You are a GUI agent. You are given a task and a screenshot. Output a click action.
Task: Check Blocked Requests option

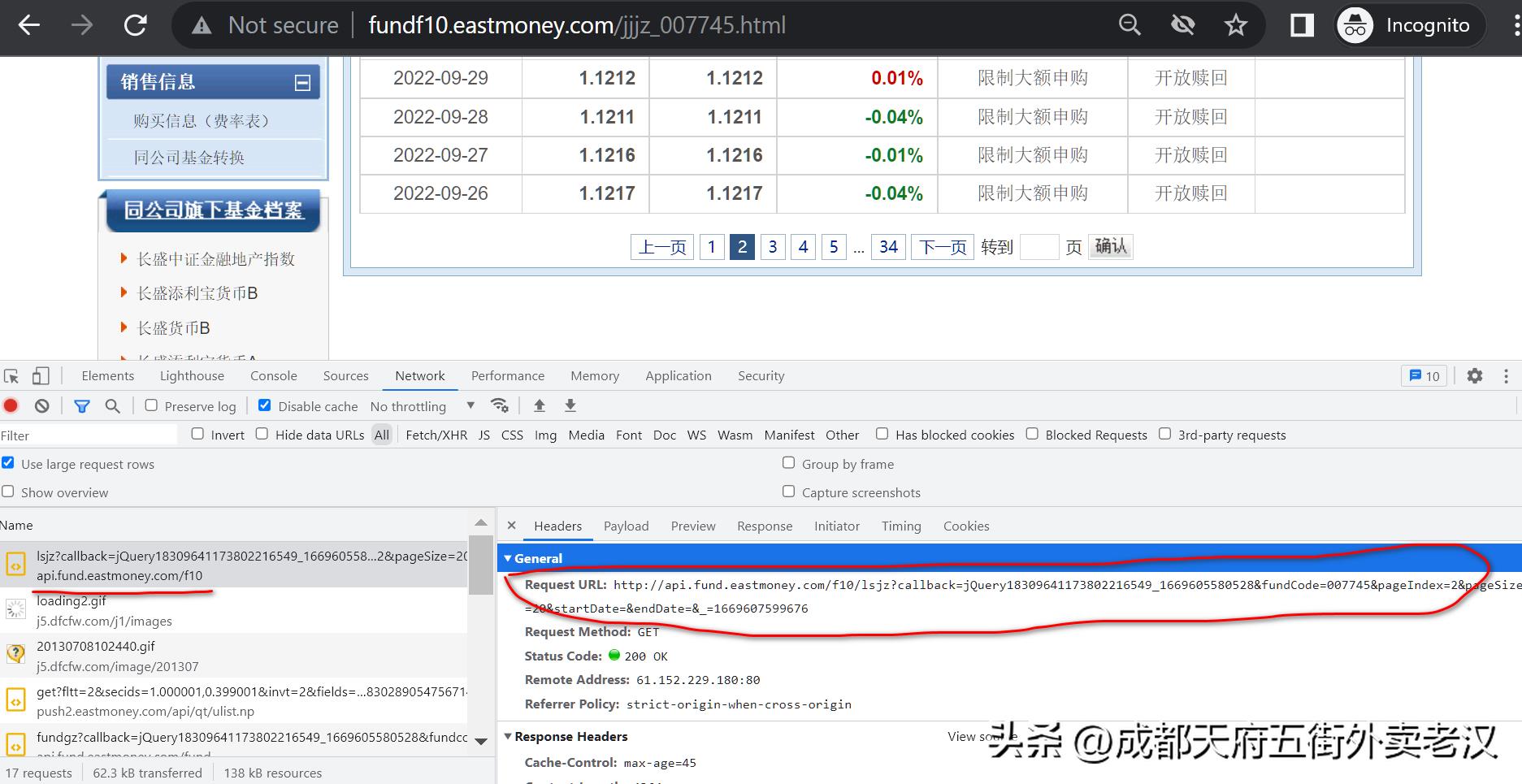[1032, 434]
